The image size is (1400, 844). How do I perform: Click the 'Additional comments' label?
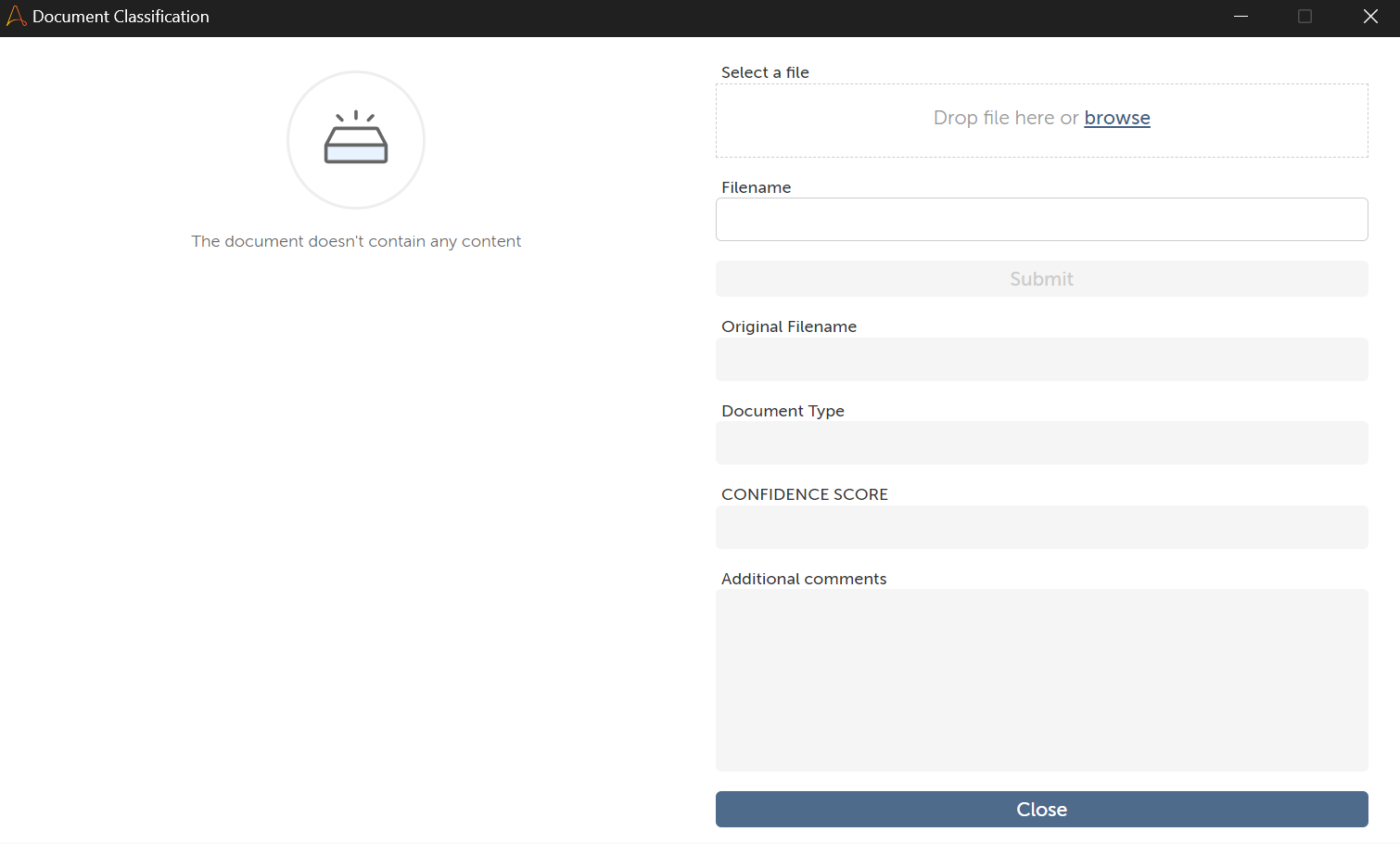(804, 579)
